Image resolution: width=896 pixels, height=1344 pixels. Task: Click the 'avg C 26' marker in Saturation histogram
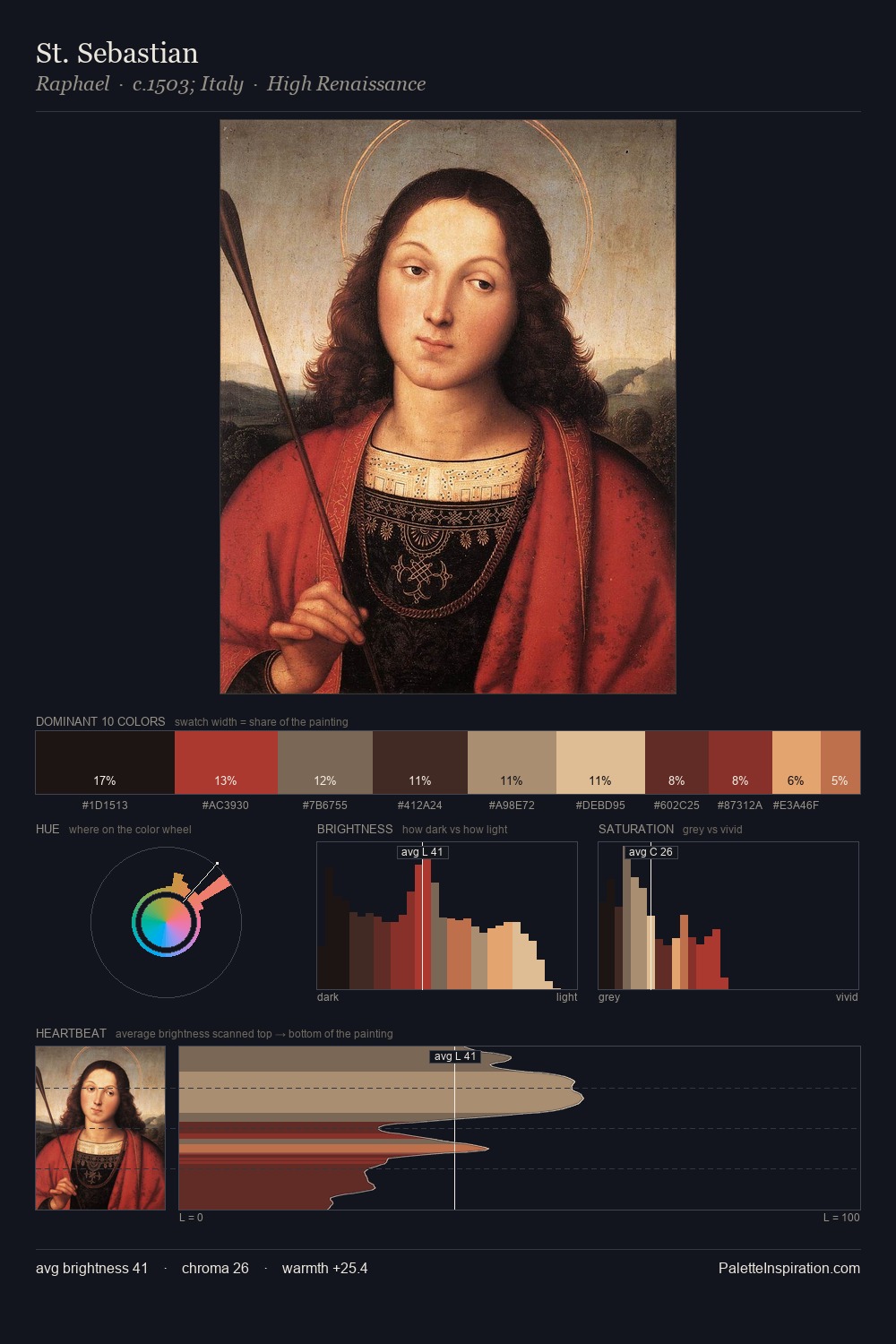[x=650, y=852]
